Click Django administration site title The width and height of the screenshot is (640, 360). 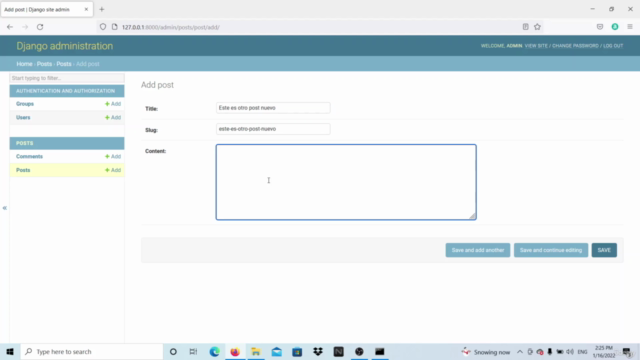coord(64,46)
